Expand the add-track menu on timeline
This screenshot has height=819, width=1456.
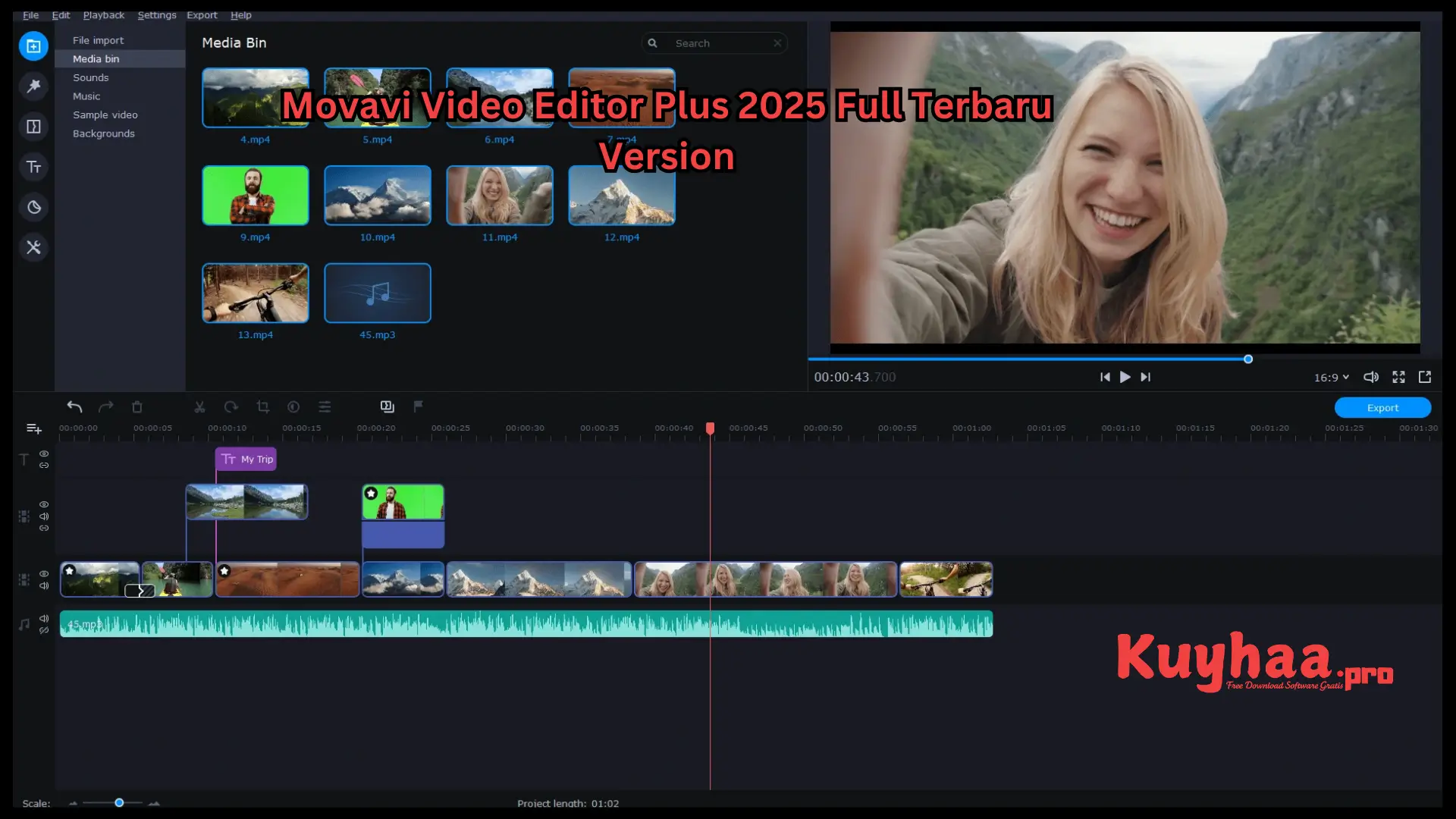(33, 428)
